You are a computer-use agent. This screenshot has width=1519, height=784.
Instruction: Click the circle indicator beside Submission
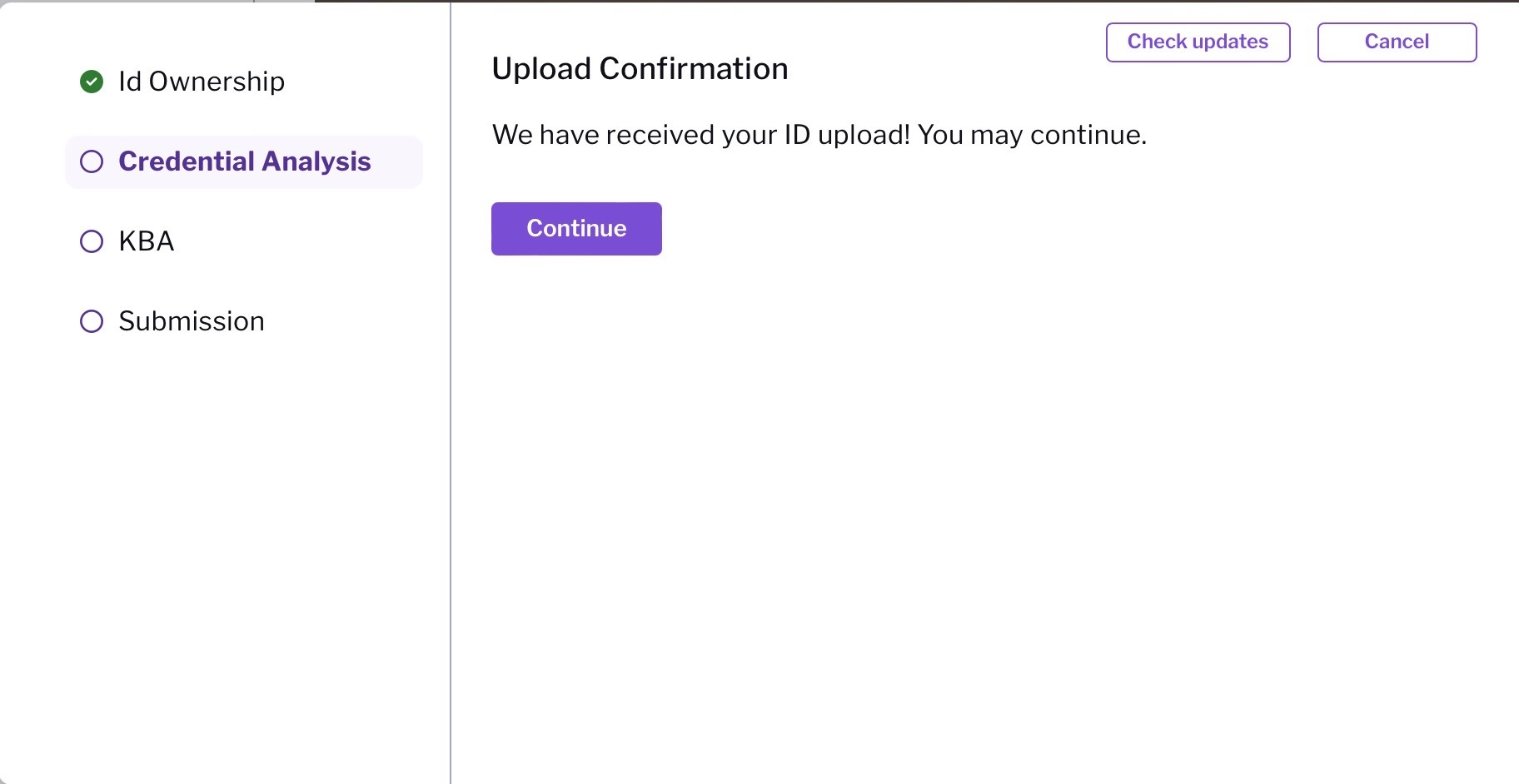pyautogui.click(x=92, y=321)
